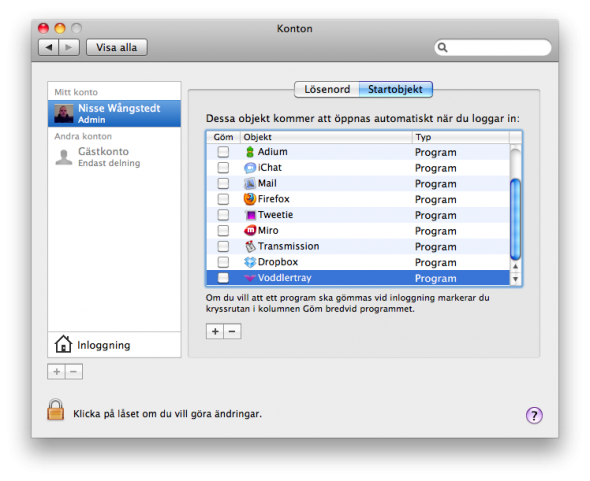Select the Firefox icon row
The height and width of the screenshot is (481, 590).
(x=250, y=199)
